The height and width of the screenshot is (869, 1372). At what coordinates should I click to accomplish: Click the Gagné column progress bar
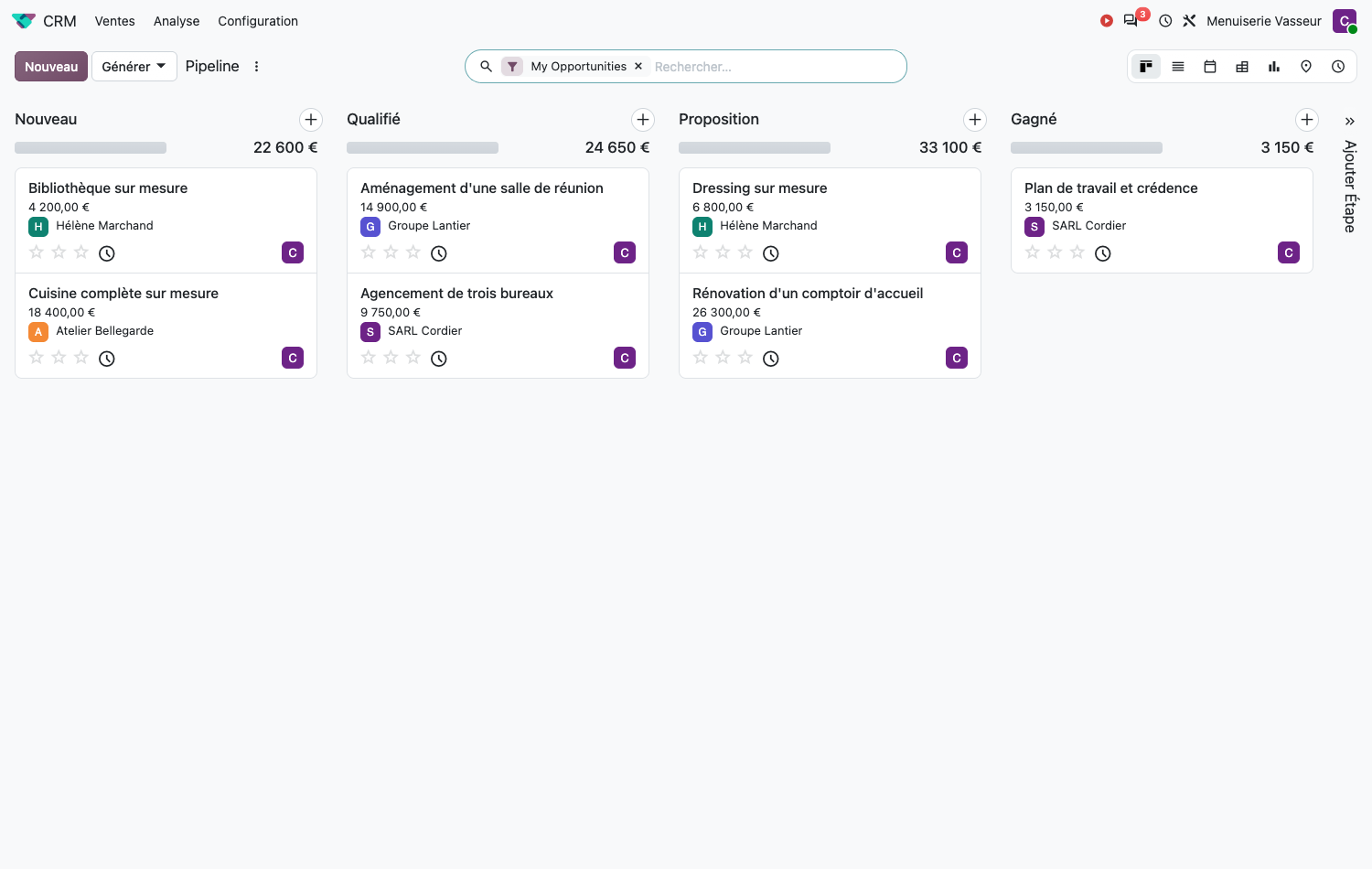point(1087,148)
